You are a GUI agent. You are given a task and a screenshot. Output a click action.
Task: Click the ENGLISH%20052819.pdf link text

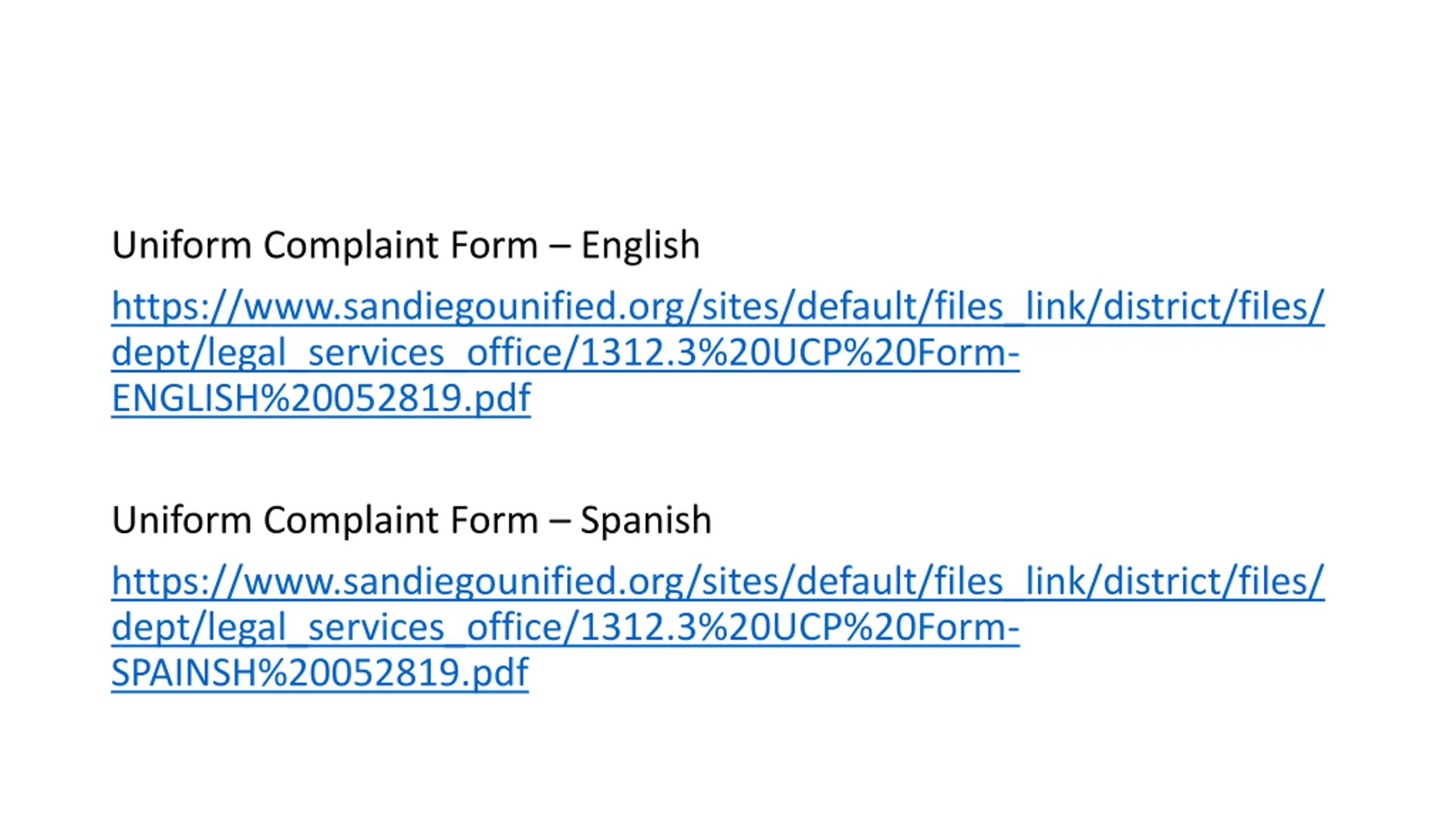[321, 398]
